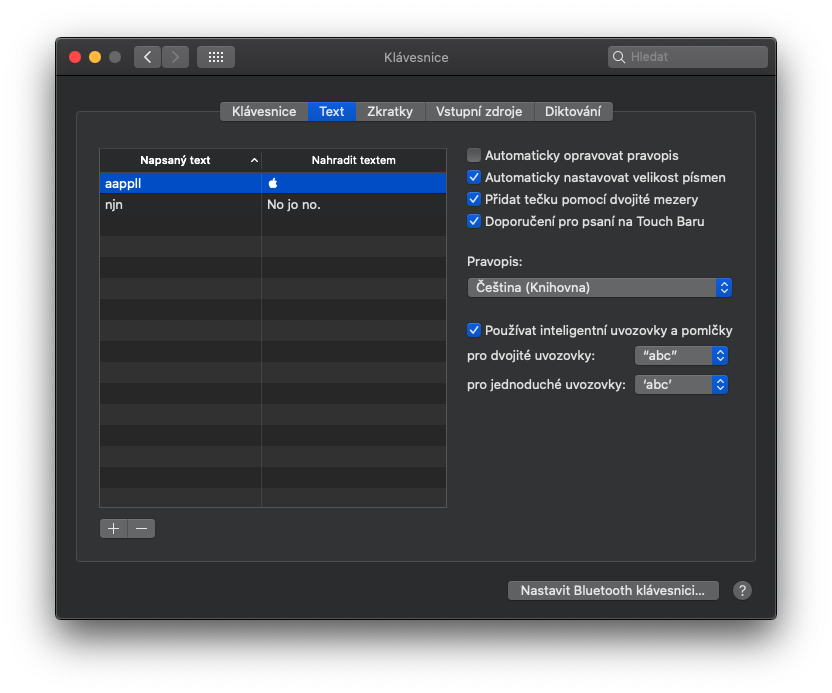This screenshot has width=832, height=693.
Task: Remove selected entry with the minus icon
Action: tap(141, 528)
